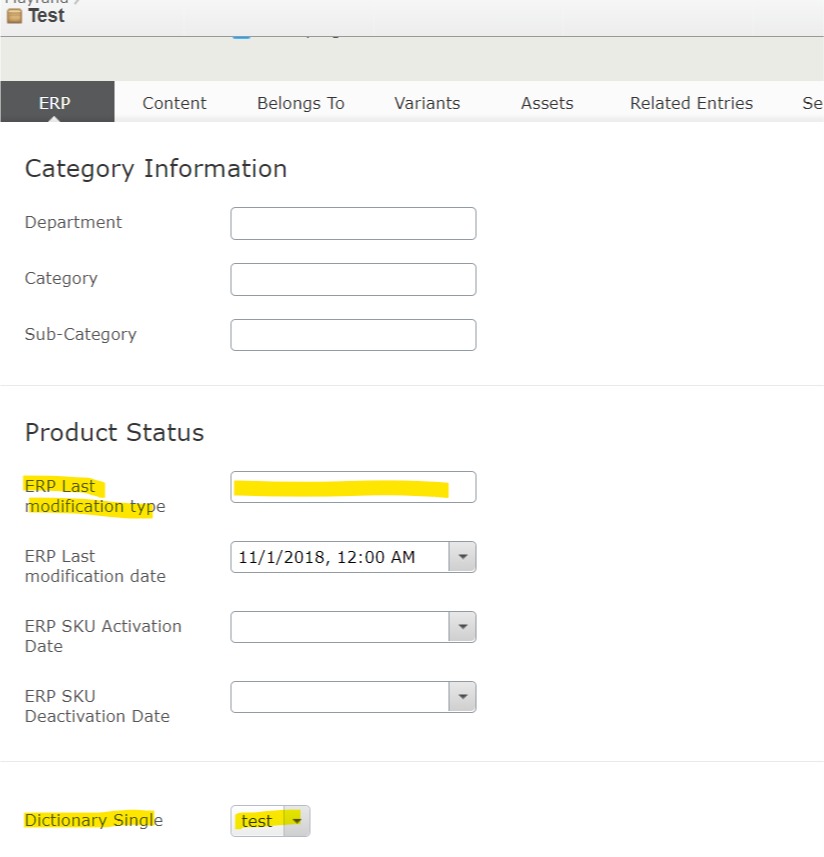Click the Test entry title text
The width and height of the screenshot is (824, 857).
coord(46,17)
